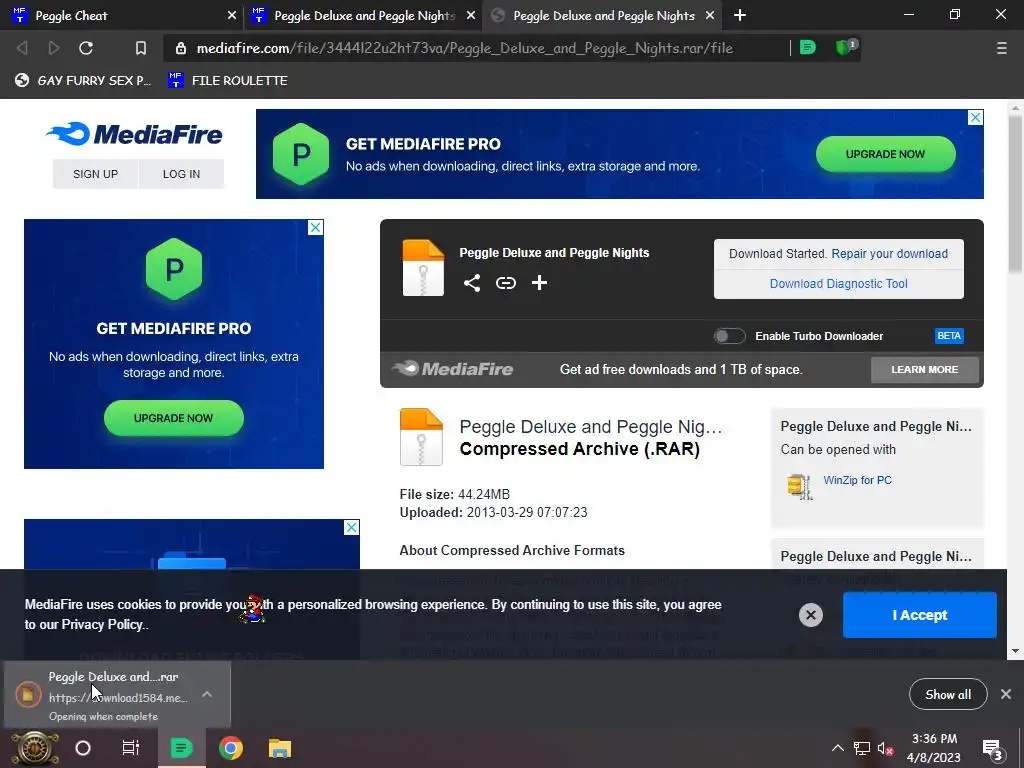
Task: Click the network icon in system tray
Action: point(862,749)
